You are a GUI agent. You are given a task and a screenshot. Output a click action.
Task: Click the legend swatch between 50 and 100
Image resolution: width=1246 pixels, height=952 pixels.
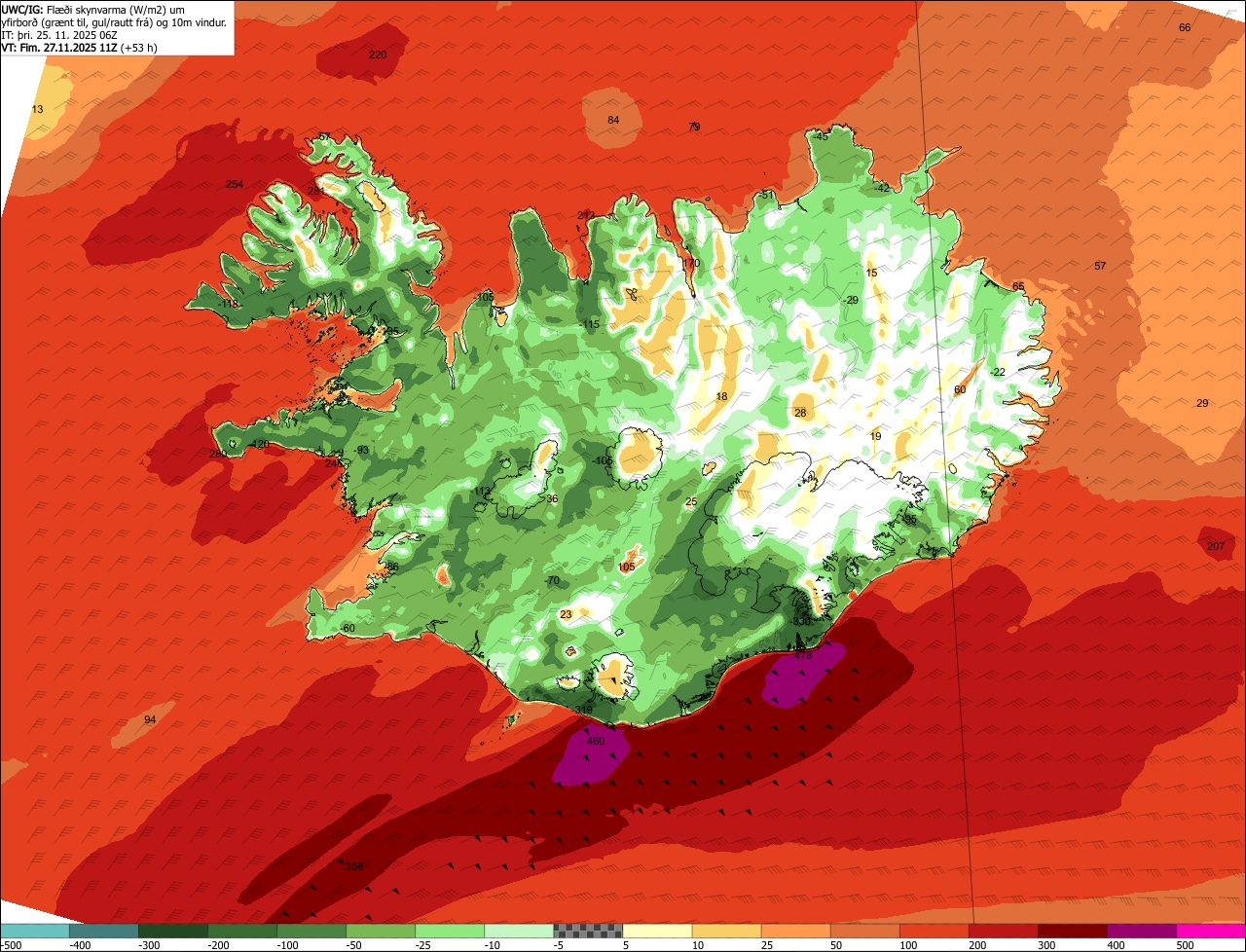point(864,931)
